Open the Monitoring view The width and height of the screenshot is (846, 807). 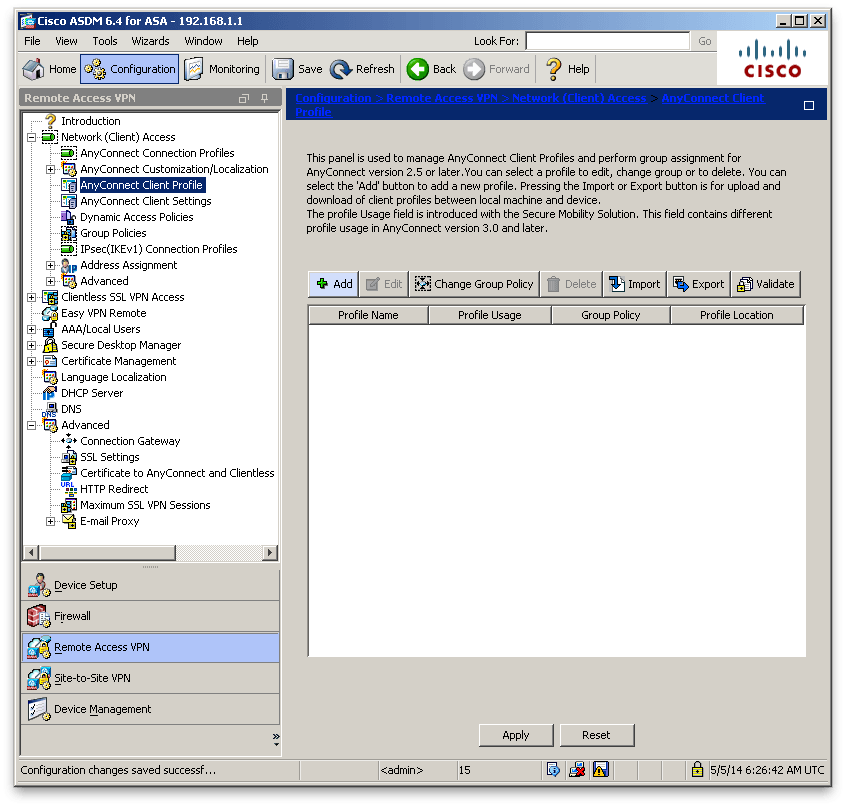coord(222,69)
